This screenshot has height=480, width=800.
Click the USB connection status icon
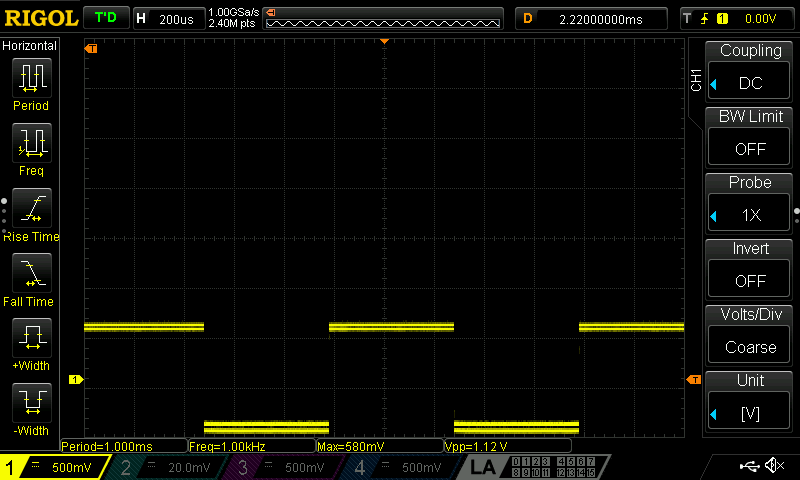(749, 465)
